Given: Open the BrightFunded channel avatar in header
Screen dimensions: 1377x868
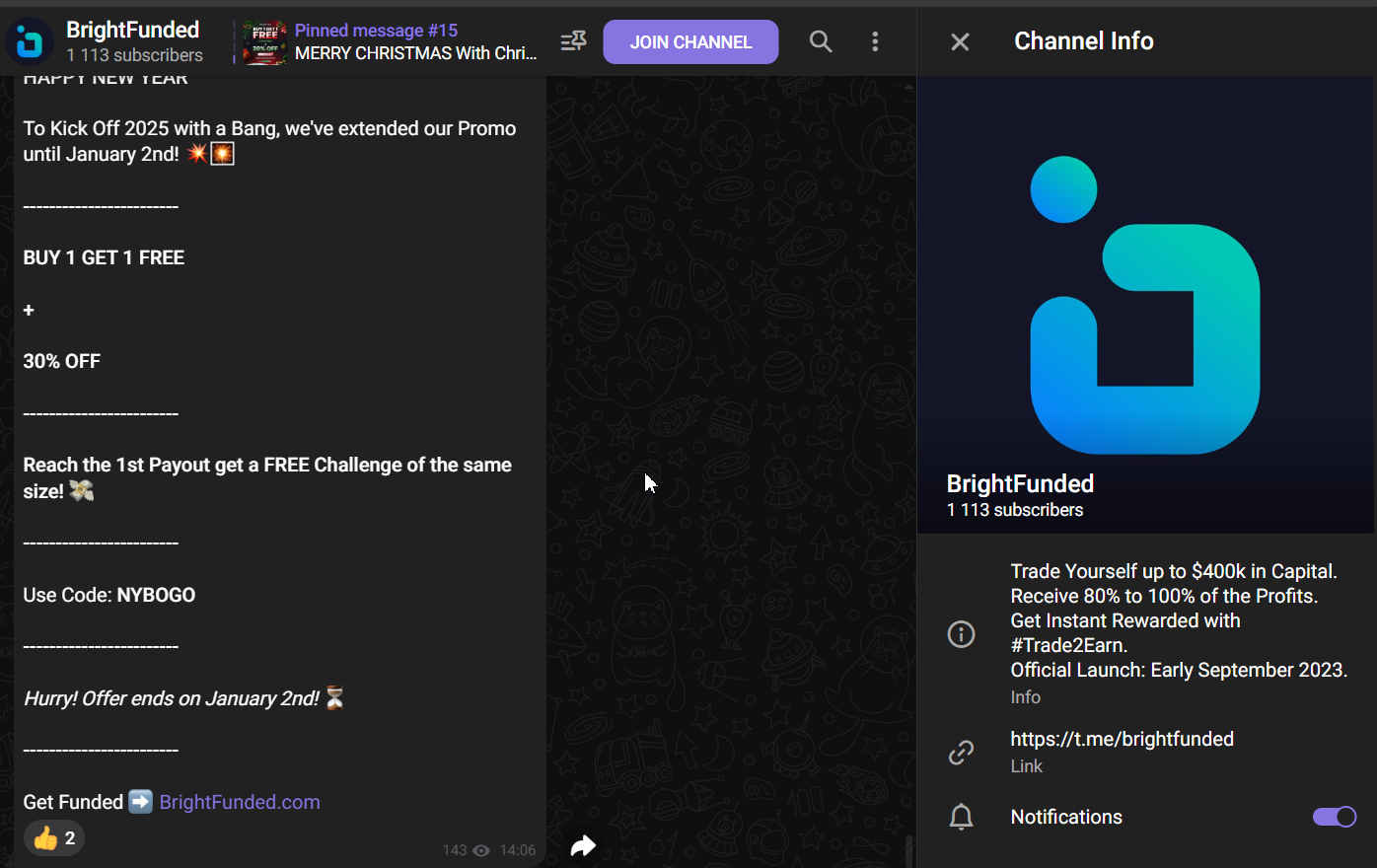Looking at the screenshot, I should click(x=30, y=41).
